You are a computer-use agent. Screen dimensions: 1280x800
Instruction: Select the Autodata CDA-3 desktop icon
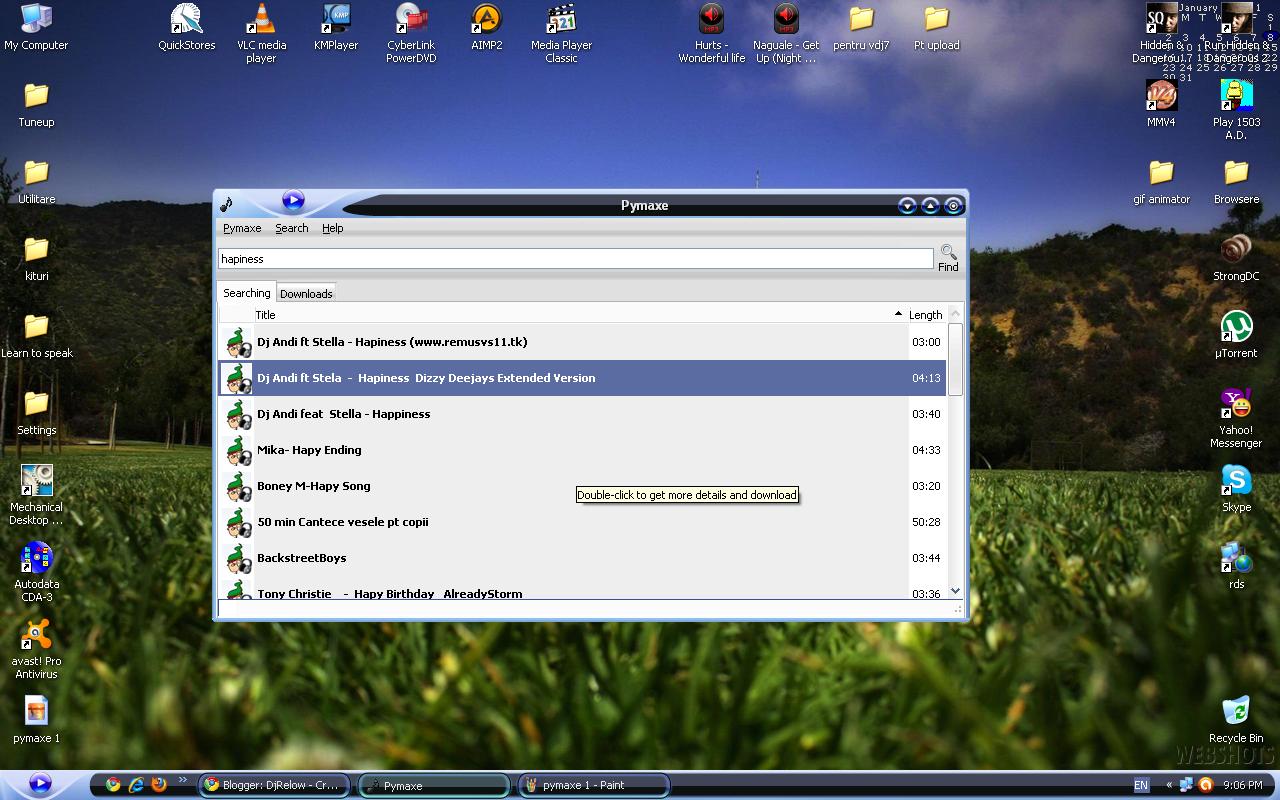pos(36,572)
